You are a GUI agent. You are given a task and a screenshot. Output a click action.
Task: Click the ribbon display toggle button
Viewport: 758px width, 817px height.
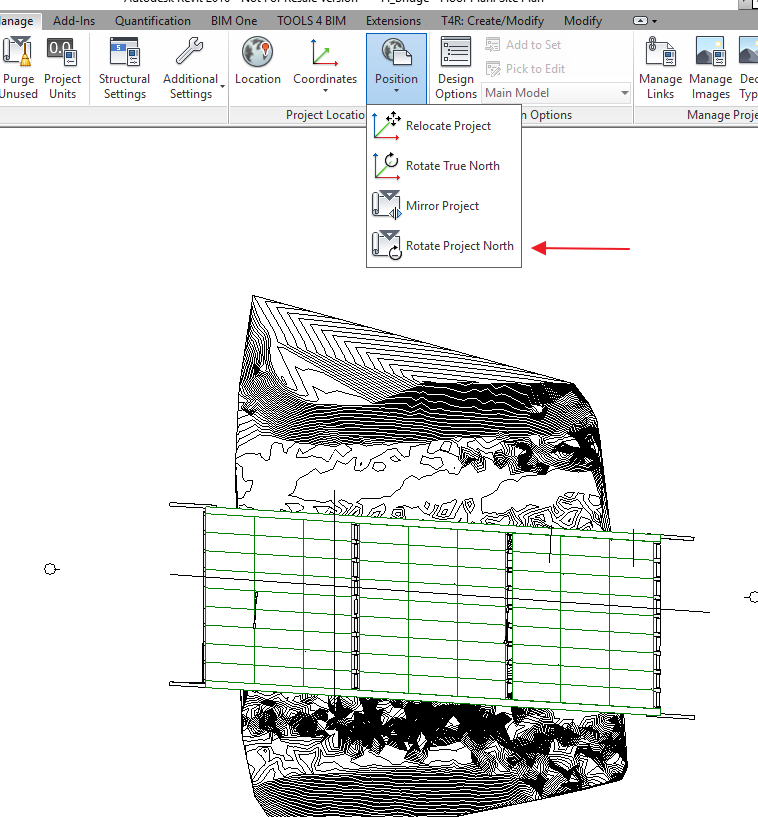(640, 21)
